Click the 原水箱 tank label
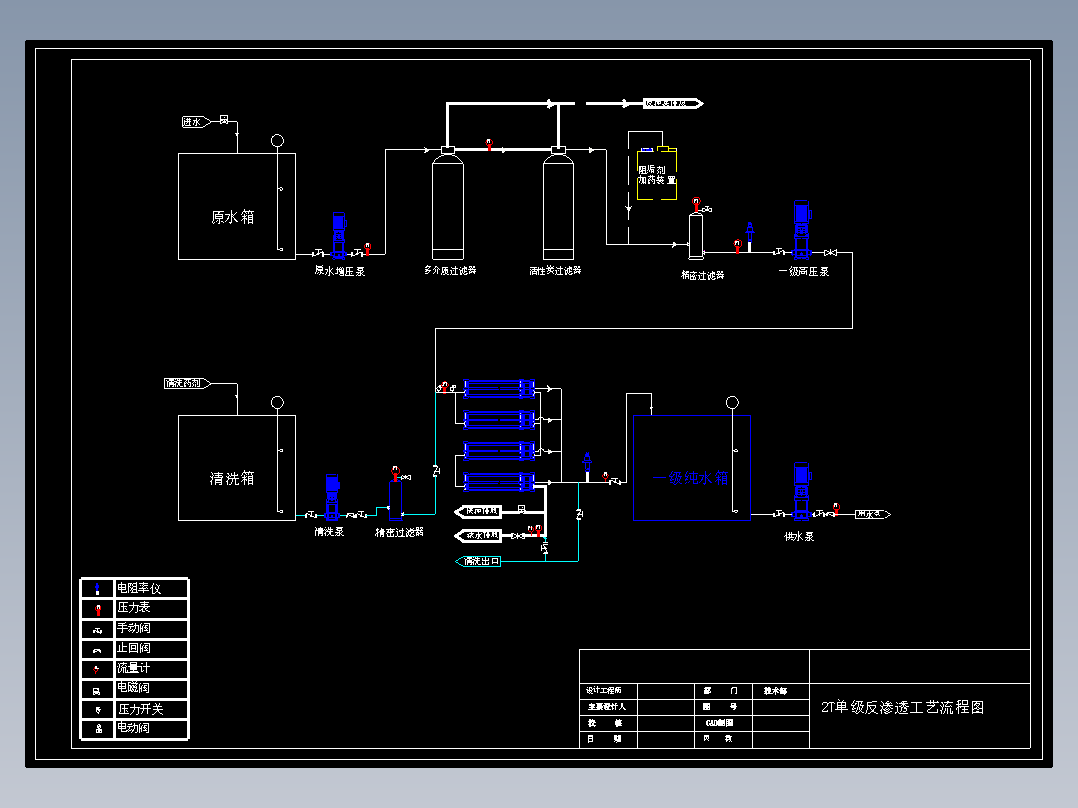This screenshot has height=808, width=1078. pos(232,217)
